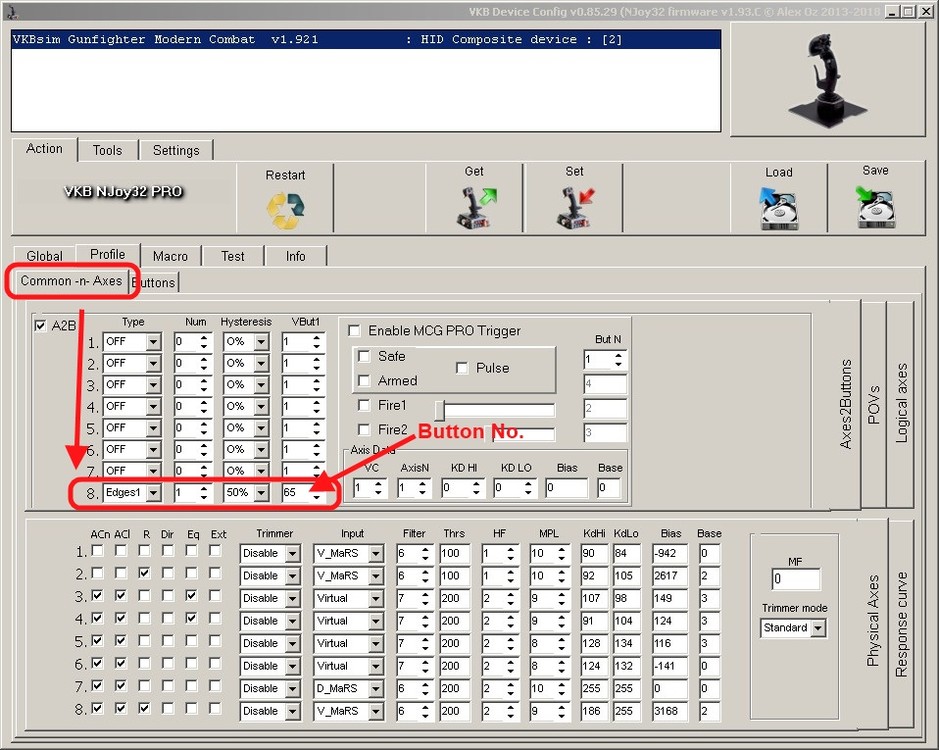This screenshot has height=750, width=939.
Task: Toggle Eq checkbox for axis row 3
Action: click(x=191, y=595)
